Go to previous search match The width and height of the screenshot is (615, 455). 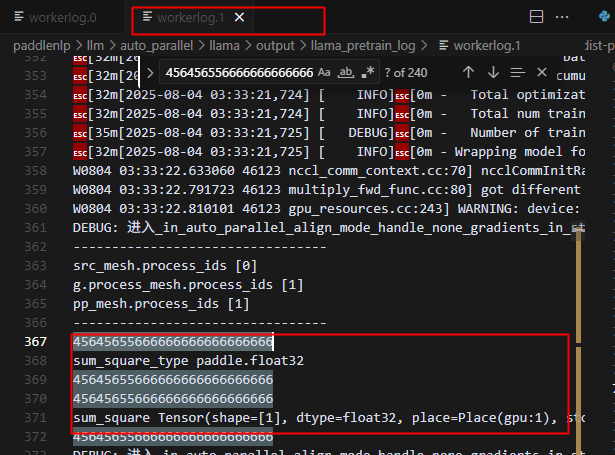tap(468, 72)
